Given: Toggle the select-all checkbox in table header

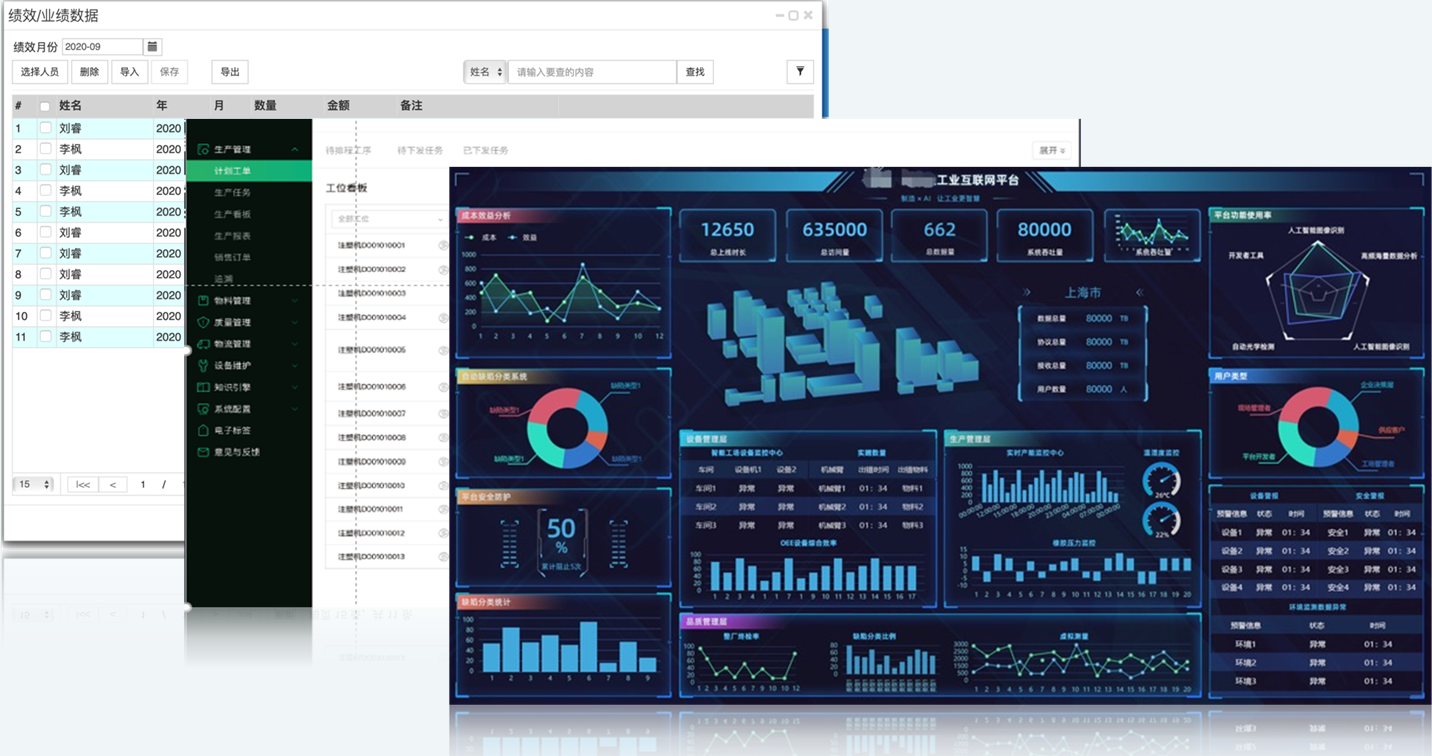Looking at the screenshot, I should pos(45,106).
